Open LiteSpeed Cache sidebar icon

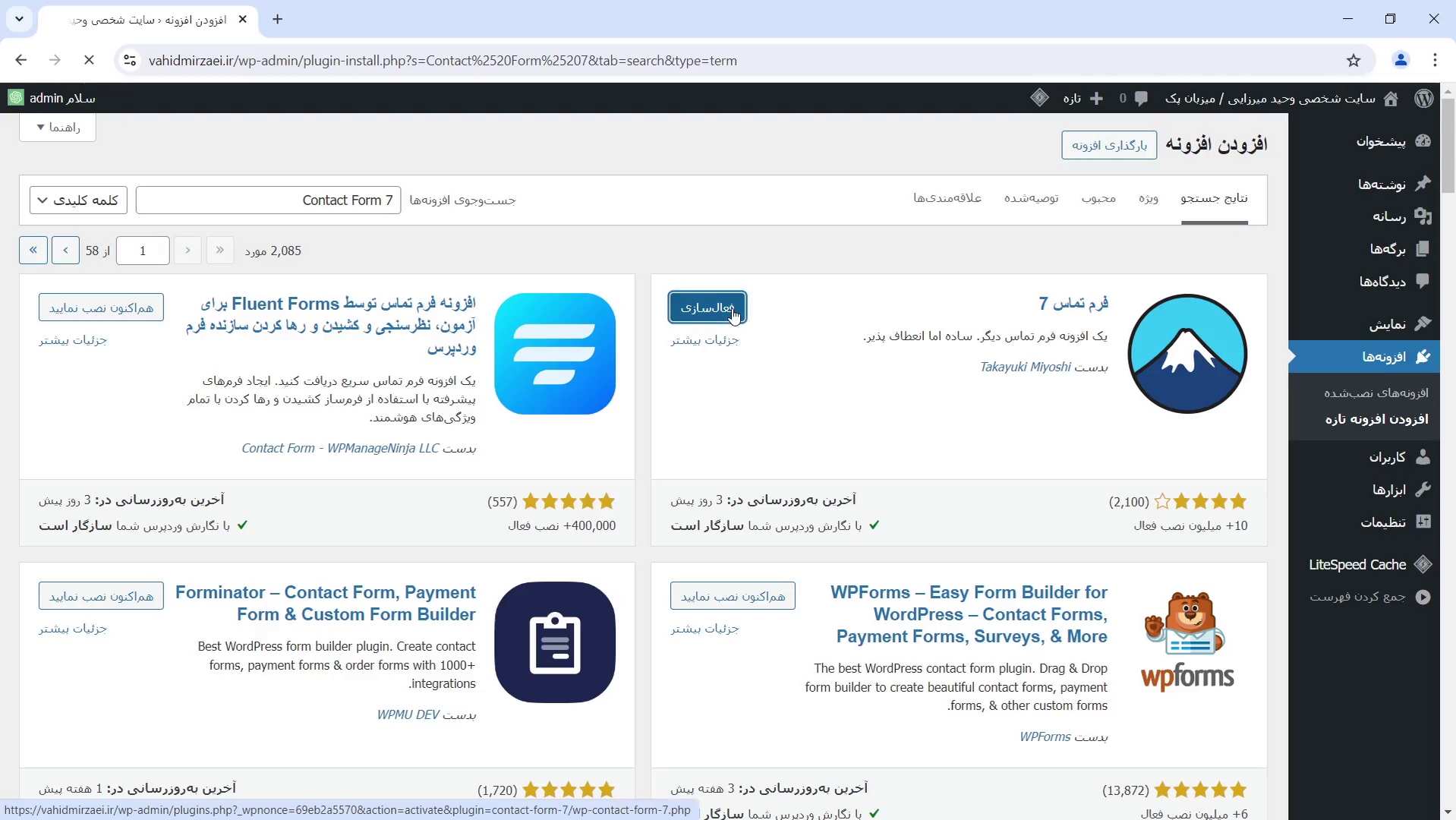[x=1423, y=564]
